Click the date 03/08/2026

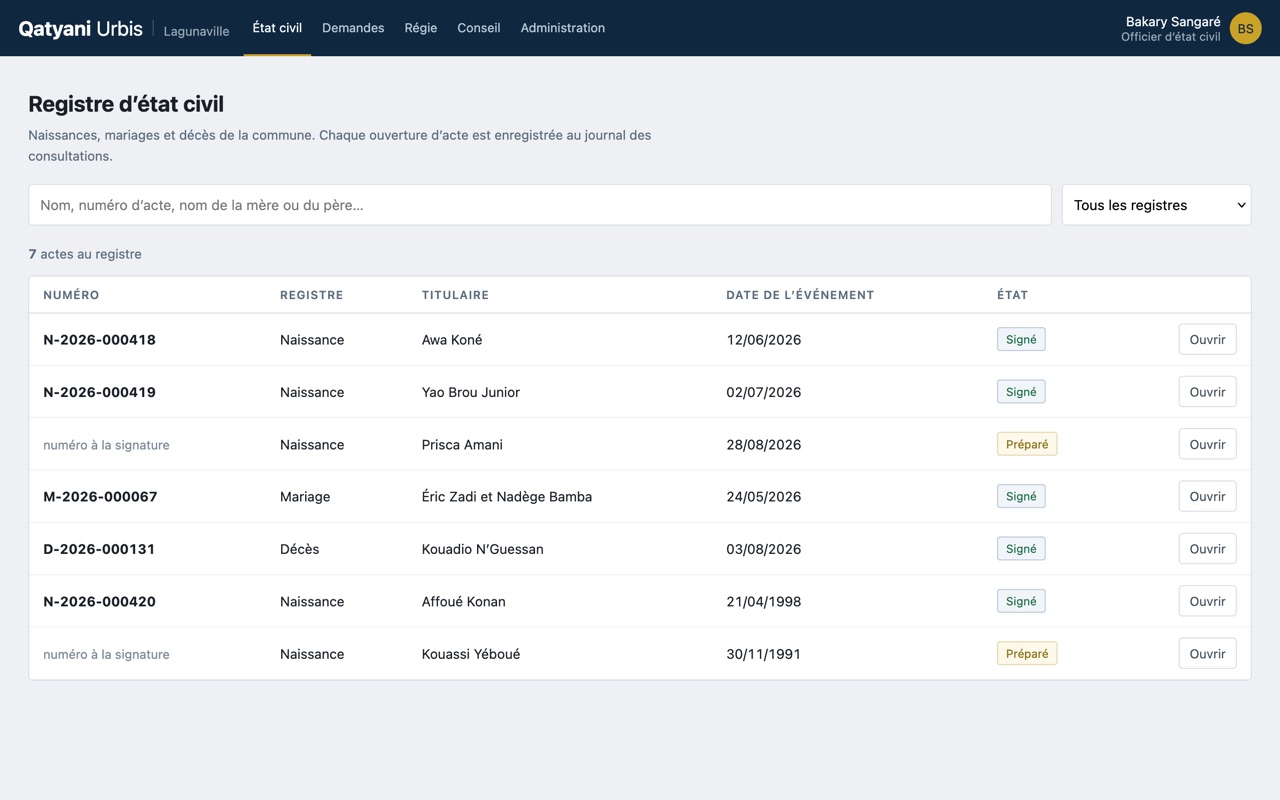(764, 549)
